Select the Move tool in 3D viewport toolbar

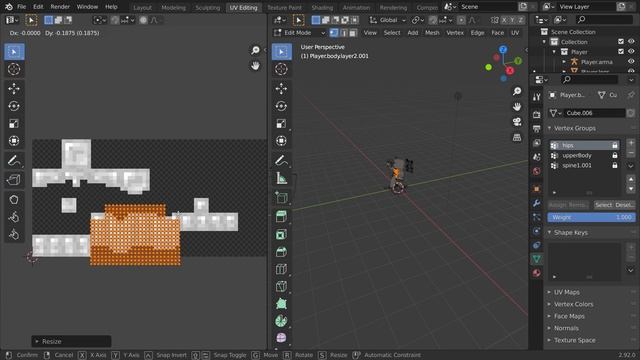click(x=281, y=89)
